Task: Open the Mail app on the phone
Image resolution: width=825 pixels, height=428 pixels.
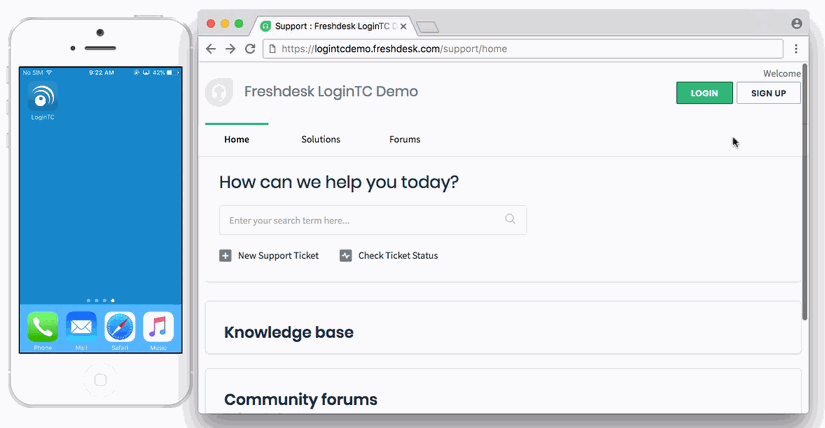Action: coord(81,327)
